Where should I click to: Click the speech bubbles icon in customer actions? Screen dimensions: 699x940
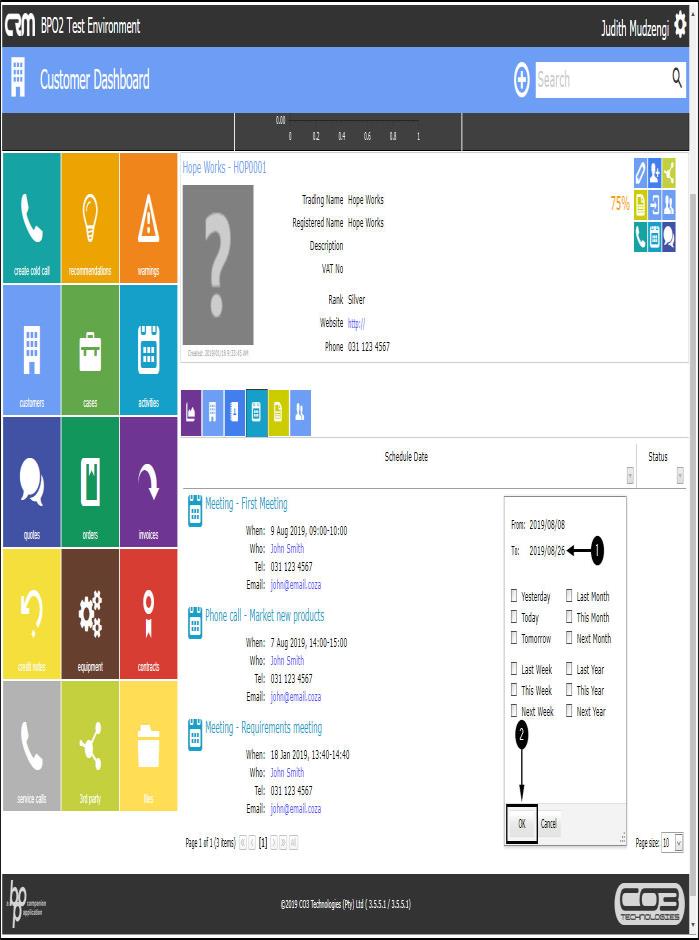[669, 237]
